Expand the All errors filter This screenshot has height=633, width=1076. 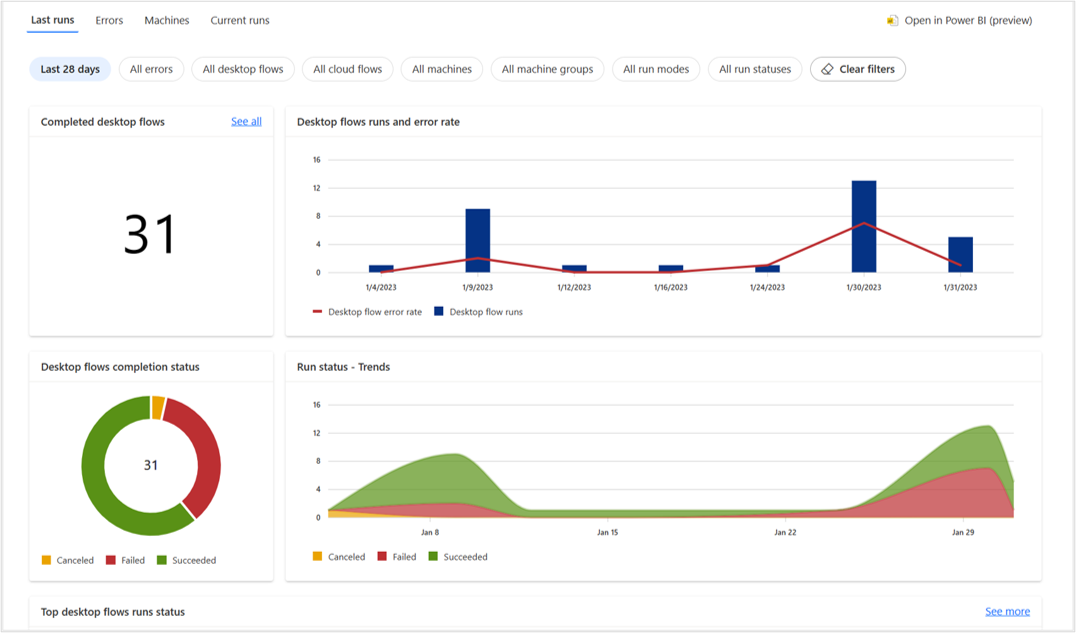(151, 69)
